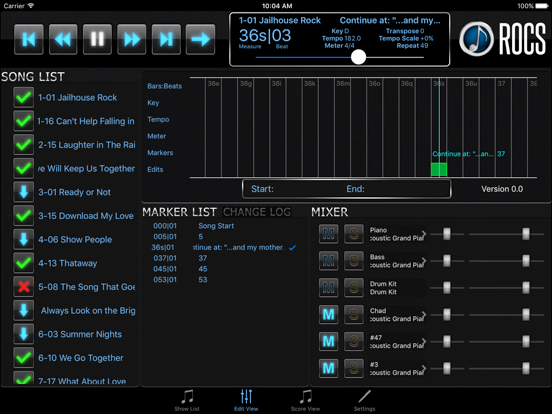Solo the #3 track
552x414 pixels.
point(354,368)
